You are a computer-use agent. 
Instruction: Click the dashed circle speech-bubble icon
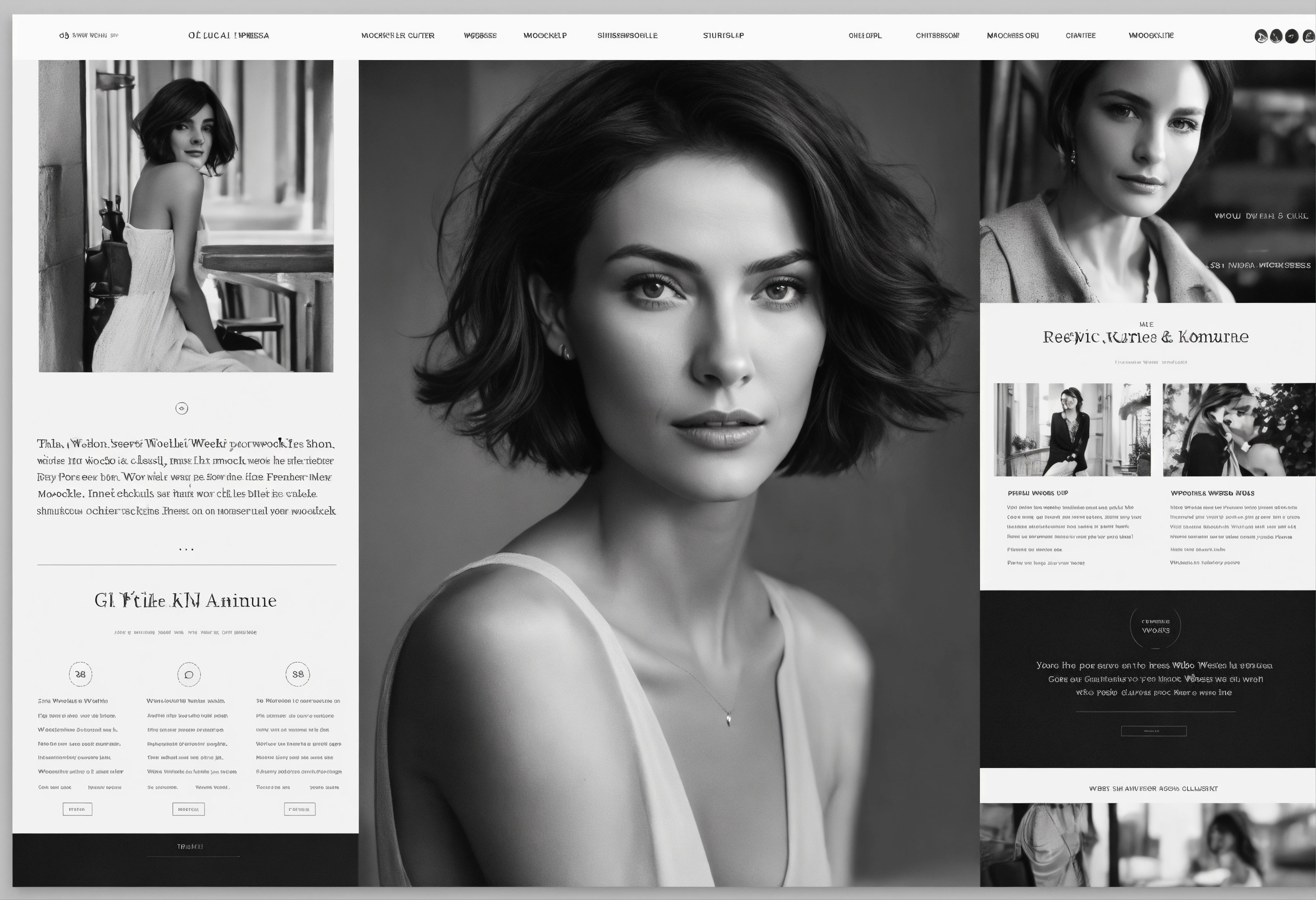pos(189,674)
